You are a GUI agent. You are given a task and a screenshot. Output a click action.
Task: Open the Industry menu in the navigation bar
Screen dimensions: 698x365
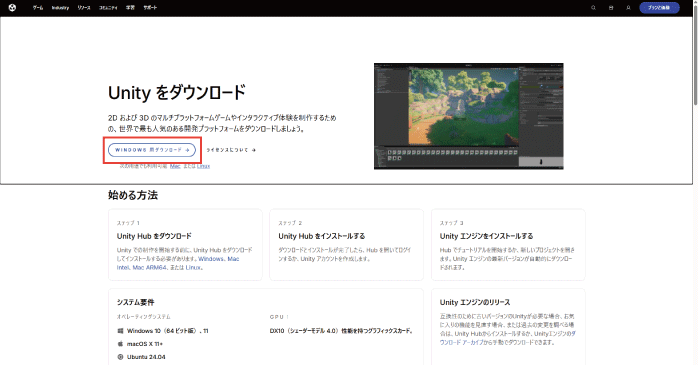pos(60,8)
